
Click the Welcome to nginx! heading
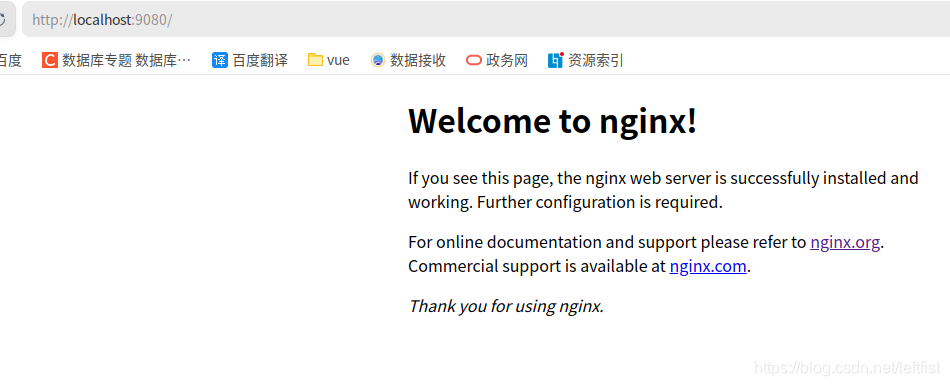553,120
